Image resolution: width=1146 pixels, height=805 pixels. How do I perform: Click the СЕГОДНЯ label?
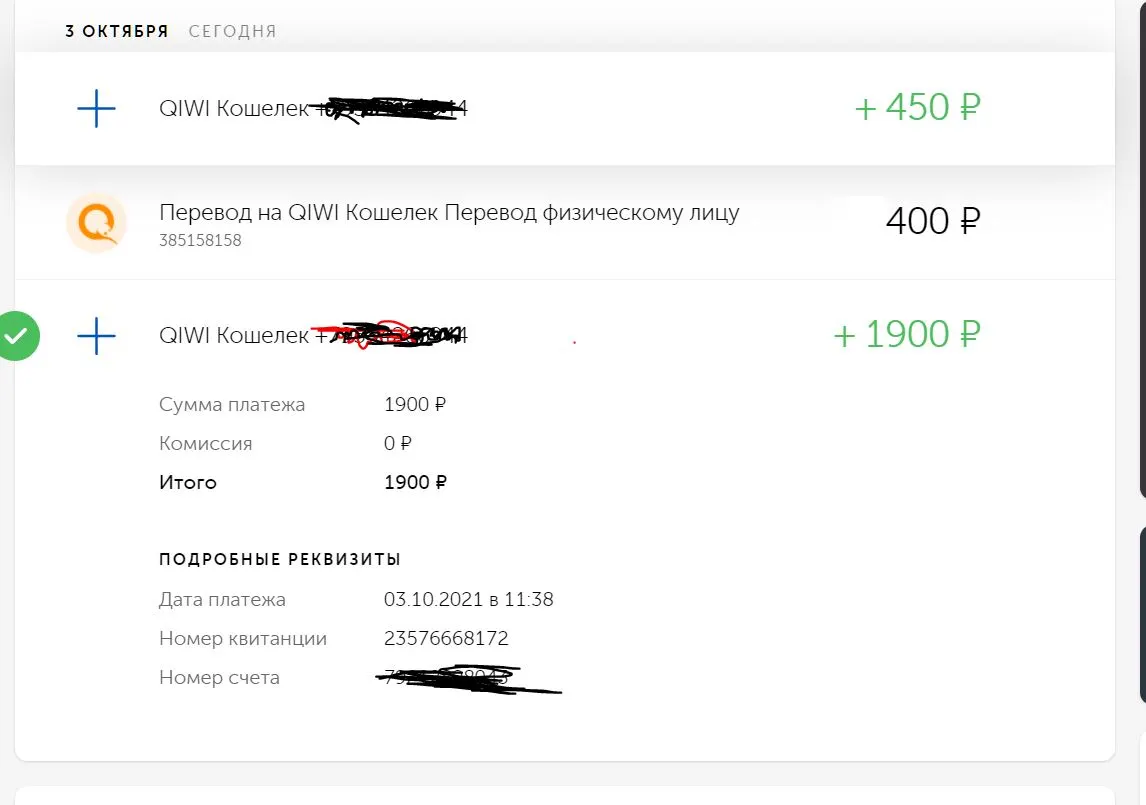[x=232, y=31]
